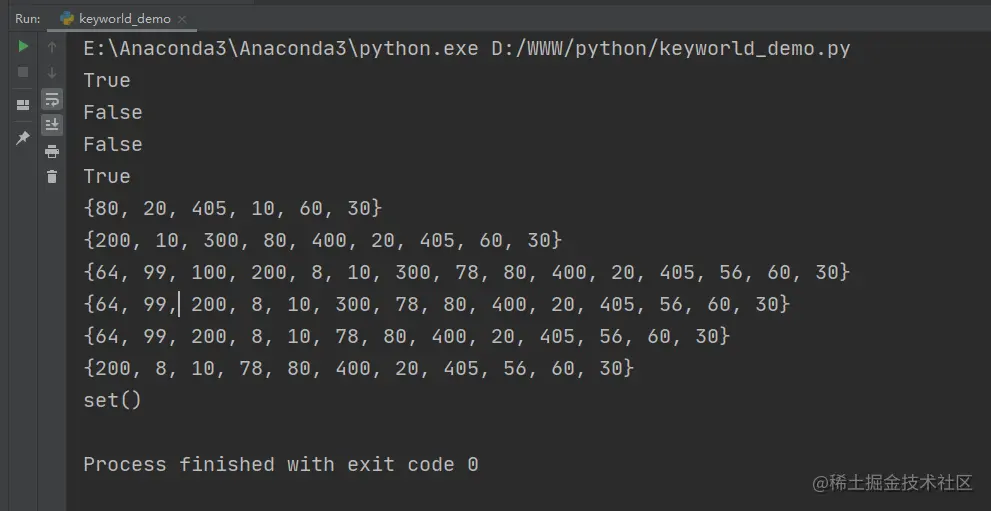991x511 pixels.
Task: Click the E:\Anaconda3 python.exe interpreter path
Action: [x=281, y=49]
